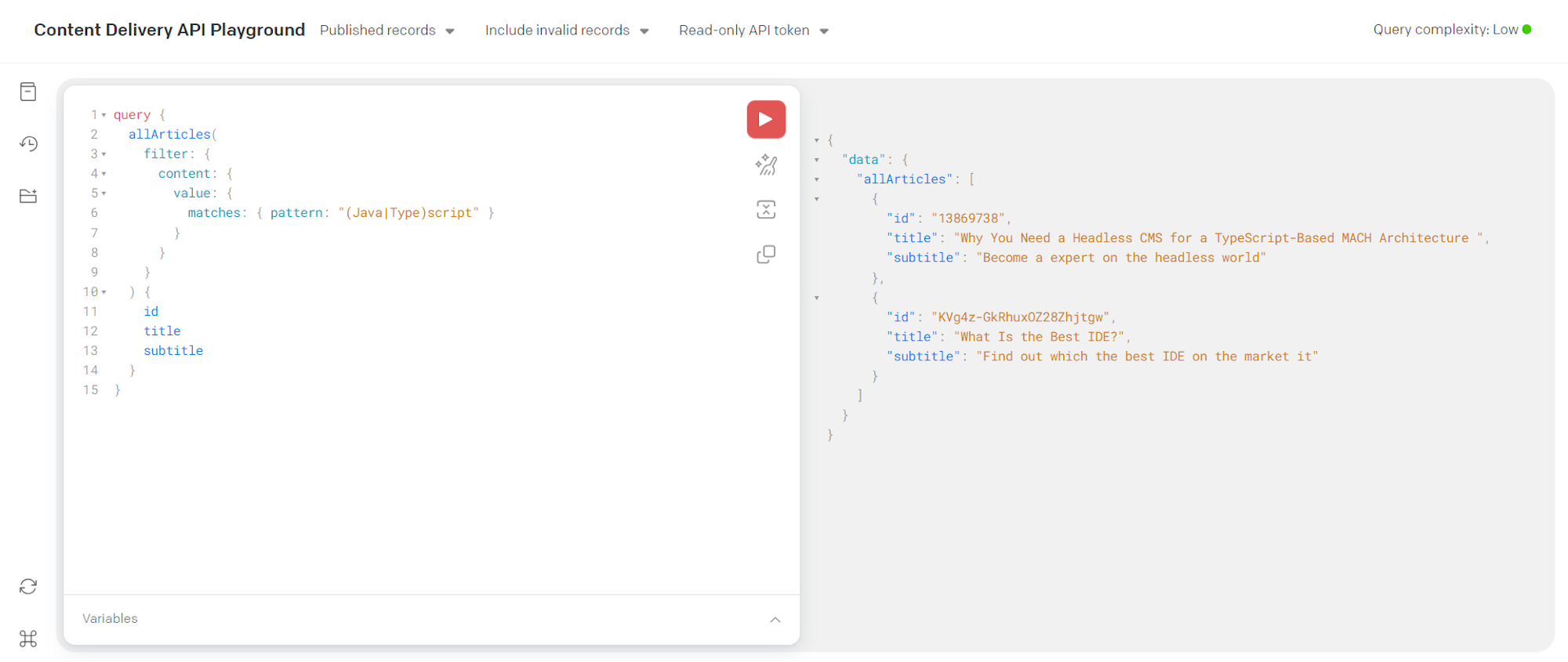The width and height of the screenshot is (1568, 662).
Task: Collapse the "data" object in the response
Action: (x=817, y=160)
